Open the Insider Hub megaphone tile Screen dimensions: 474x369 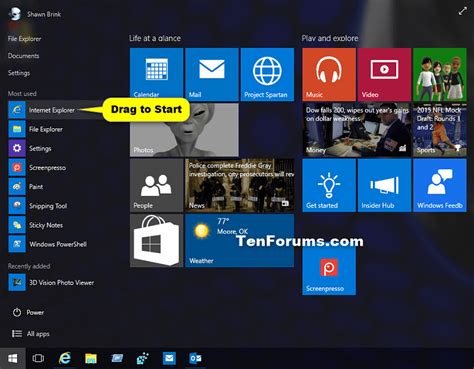pyautogui.click(x=384, y=185)
